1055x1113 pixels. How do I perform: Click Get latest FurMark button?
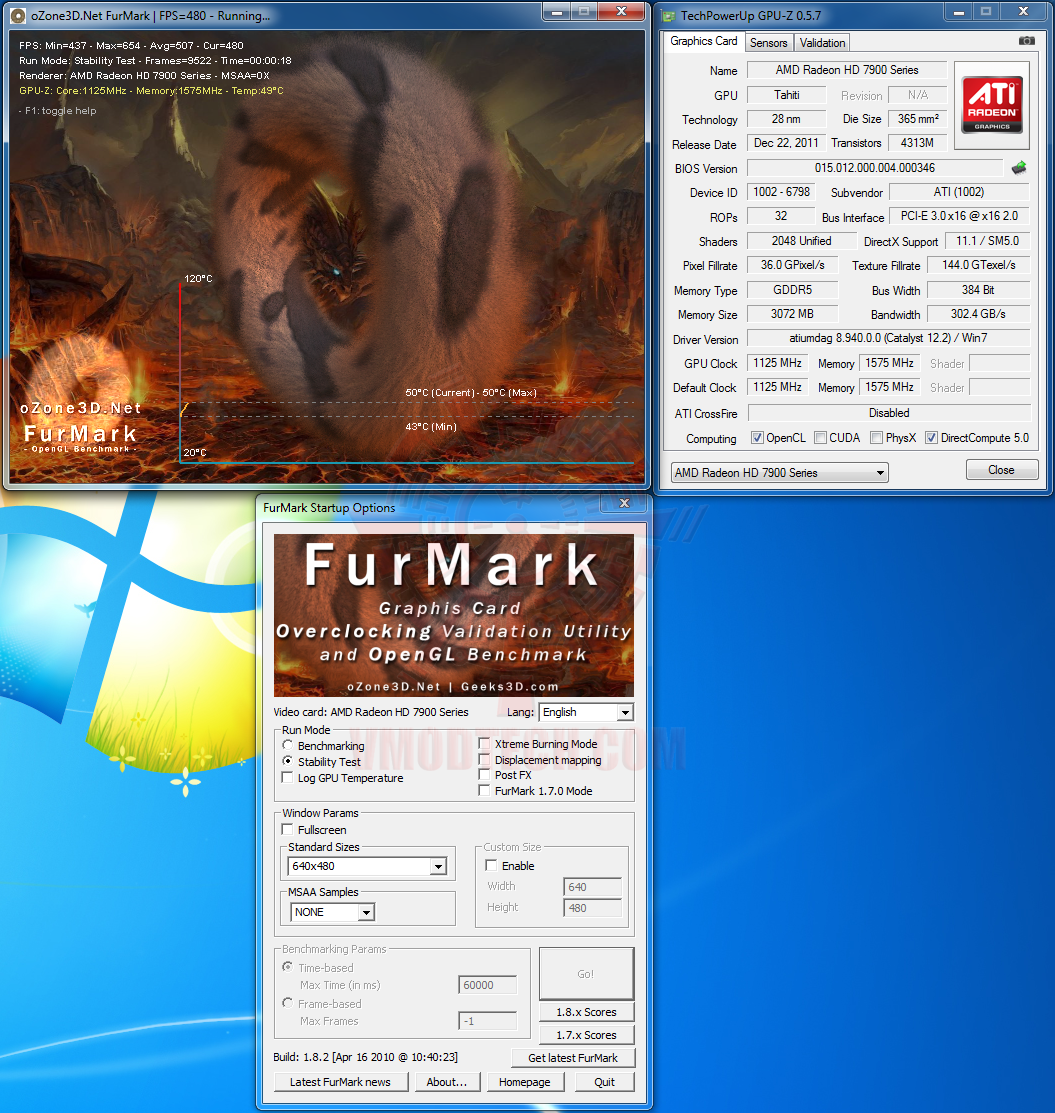(573, 1058)
